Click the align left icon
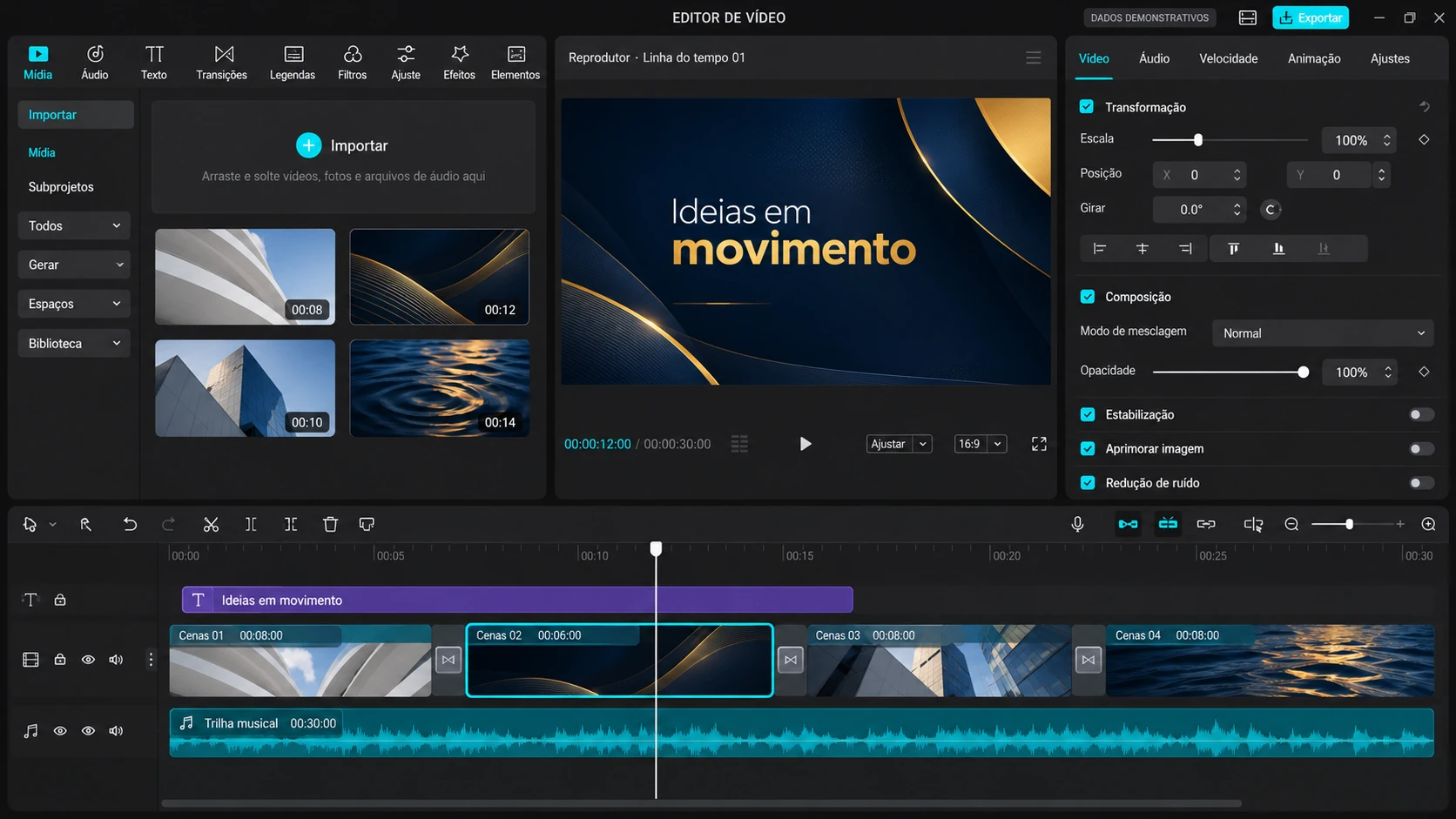The height and width of the screenshot is (819, 1456). coord(1100,249)
